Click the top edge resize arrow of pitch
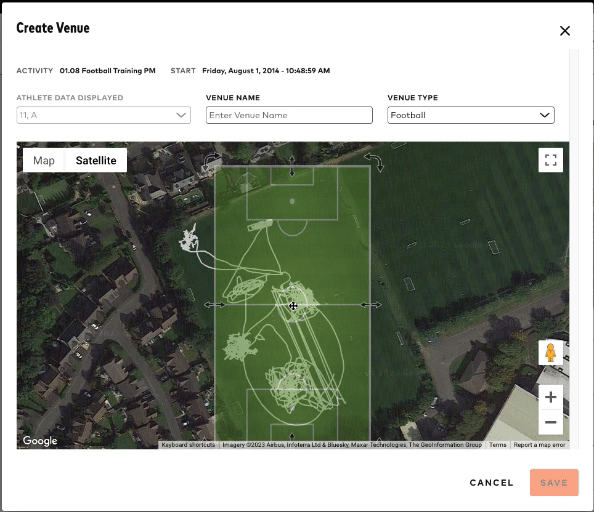Viewport: 594px width, 512px height. pos(292,166)
